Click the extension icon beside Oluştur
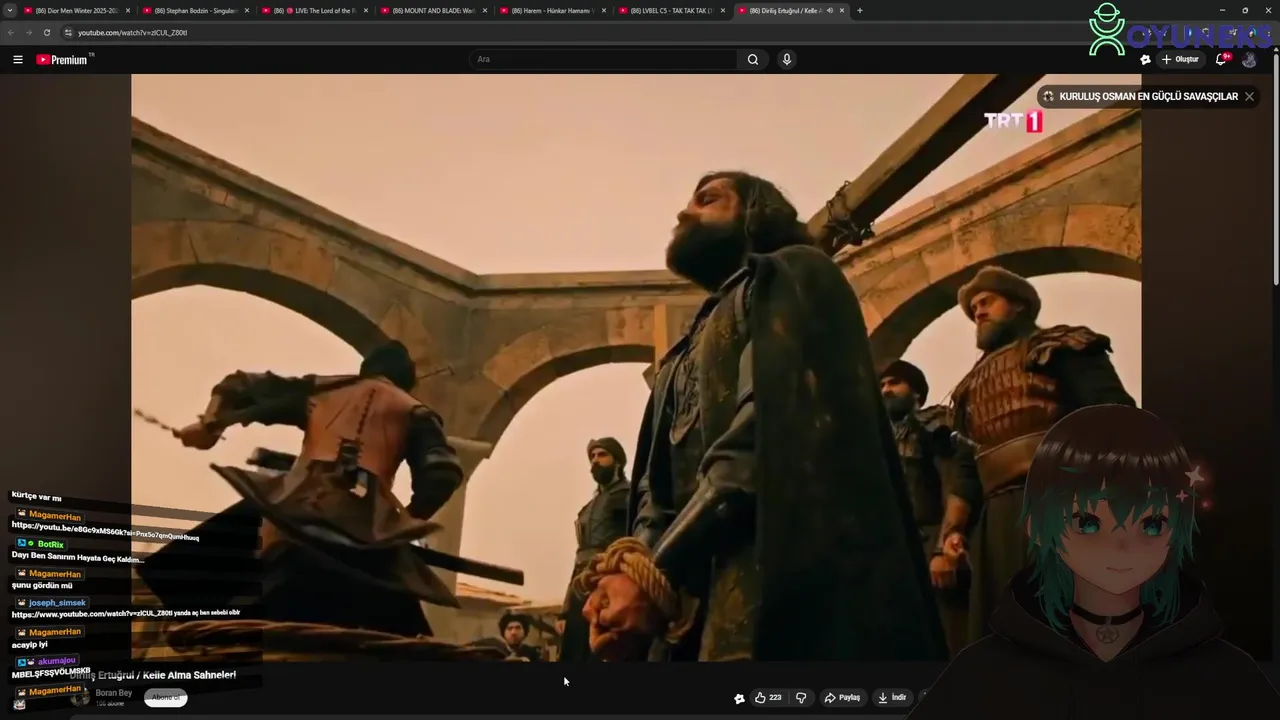The width and height of the screenshot is (1280, 720). (1145, 59)
